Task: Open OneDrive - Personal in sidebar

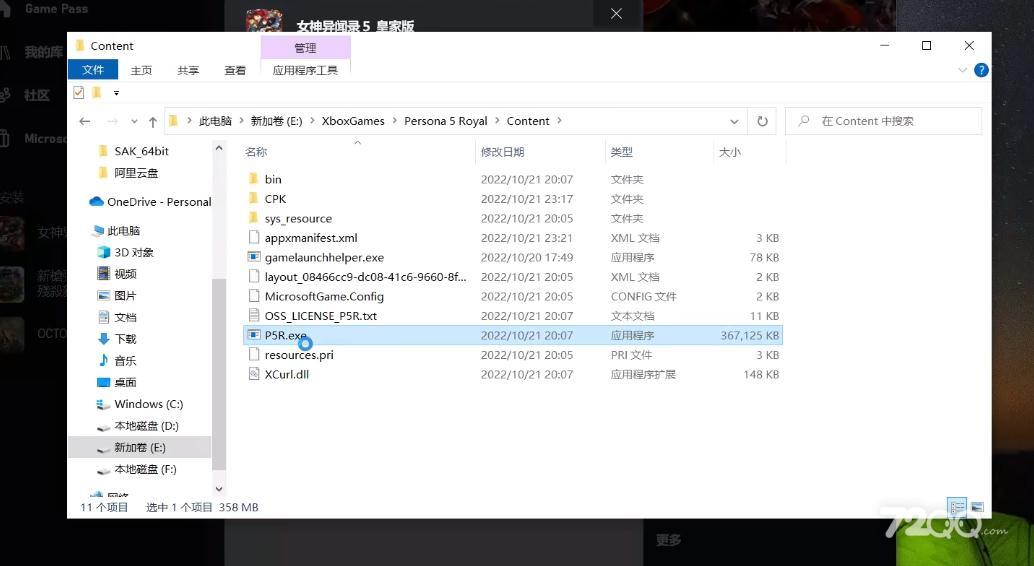Action: 150,202
